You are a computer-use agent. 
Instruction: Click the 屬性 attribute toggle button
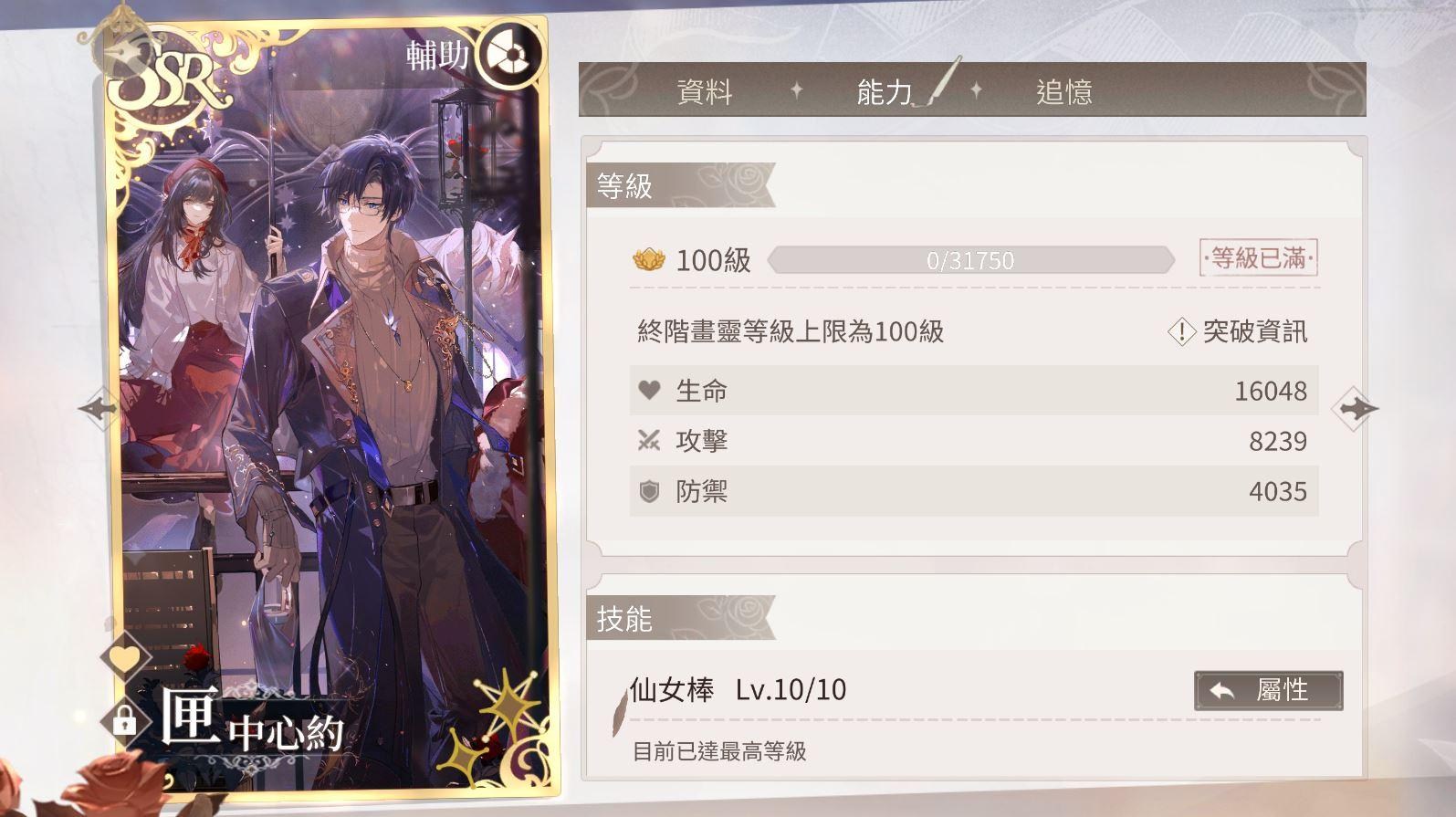tap(1268, 691)
